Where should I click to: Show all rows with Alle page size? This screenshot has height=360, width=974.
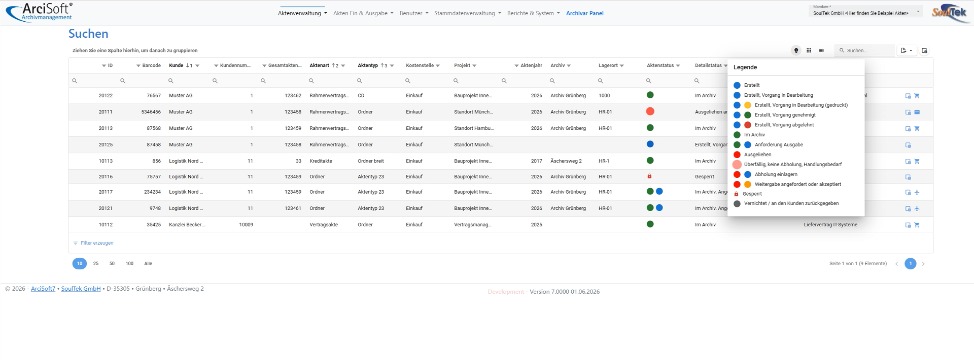[148, 263]
